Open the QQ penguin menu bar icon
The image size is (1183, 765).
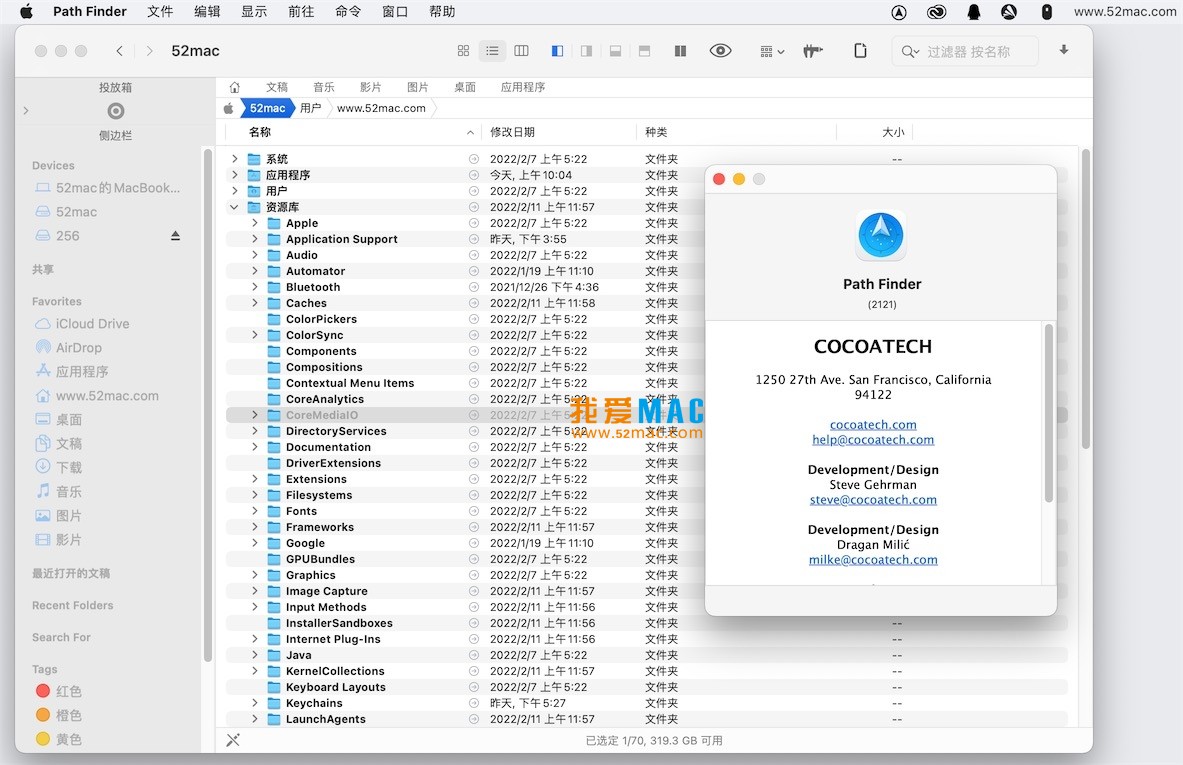pyautogui.click(x=974, y=11)
